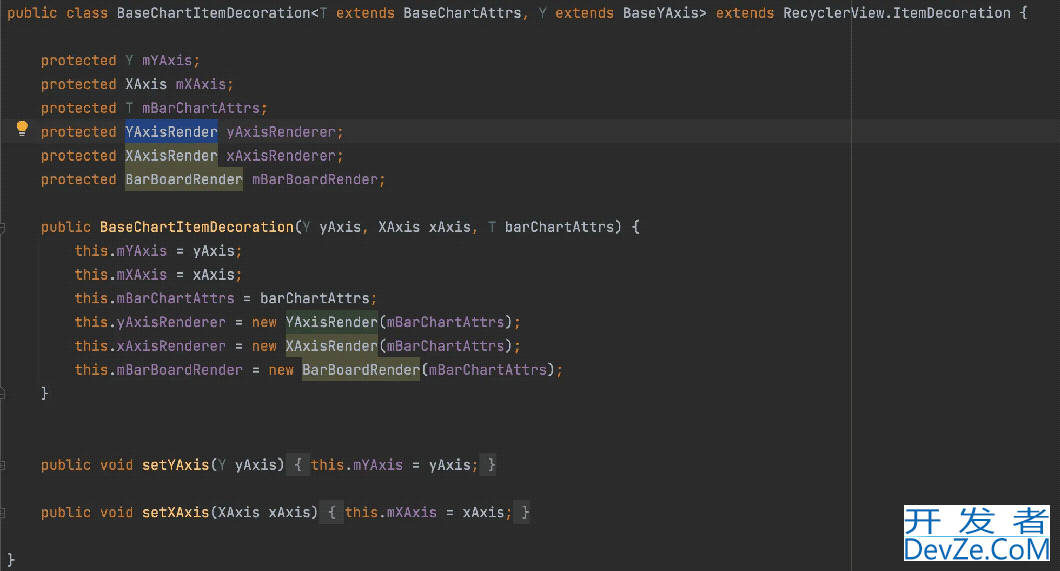Click BaseChartAttrs in the class declaration
The image size is (1060, 571).
click(462, 13)
